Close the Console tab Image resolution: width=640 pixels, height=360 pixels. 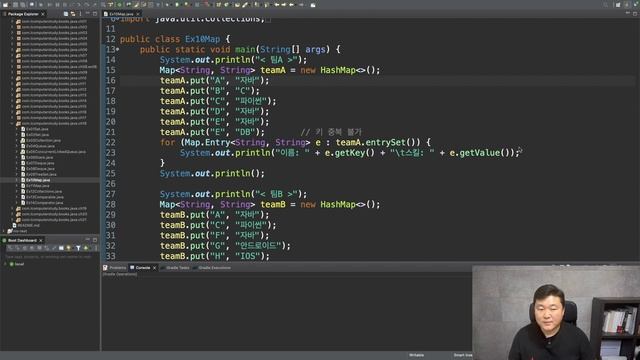click(x=154, y=268)
